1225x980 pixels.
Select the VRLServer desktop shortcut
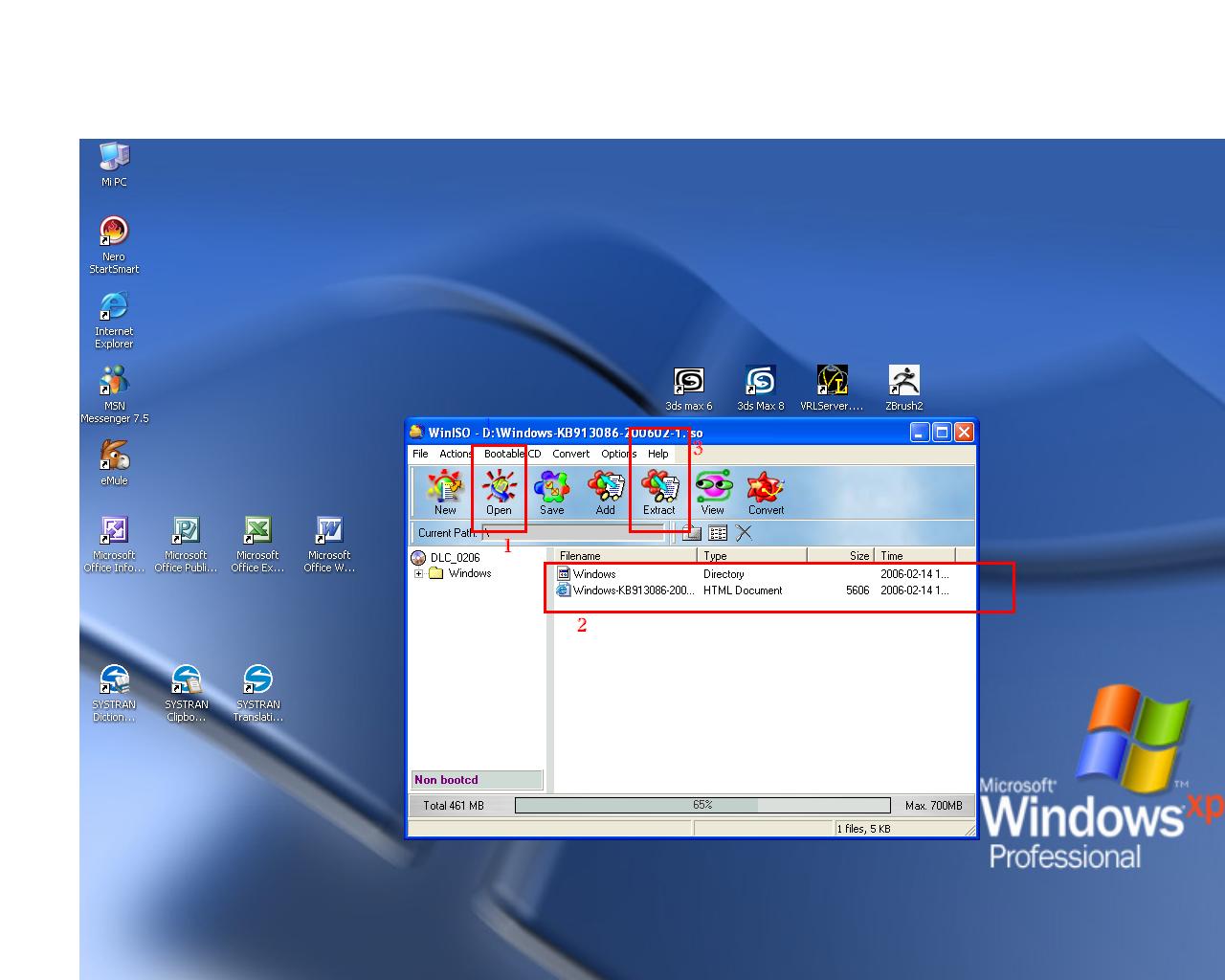832,389
